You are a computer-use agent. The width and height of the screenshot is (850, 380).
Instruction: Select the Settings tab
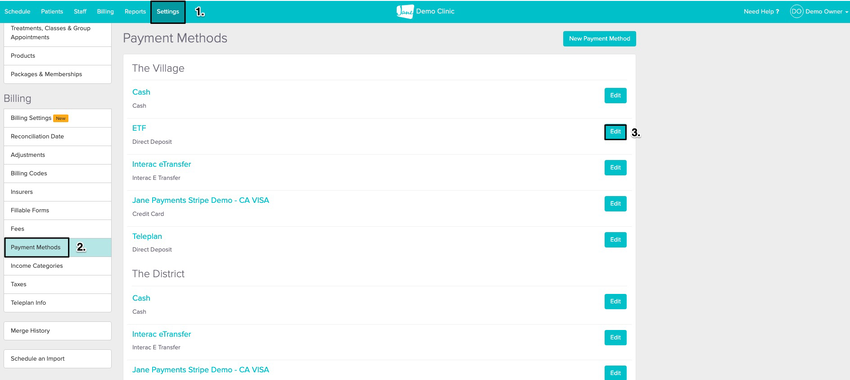point(168,11)
